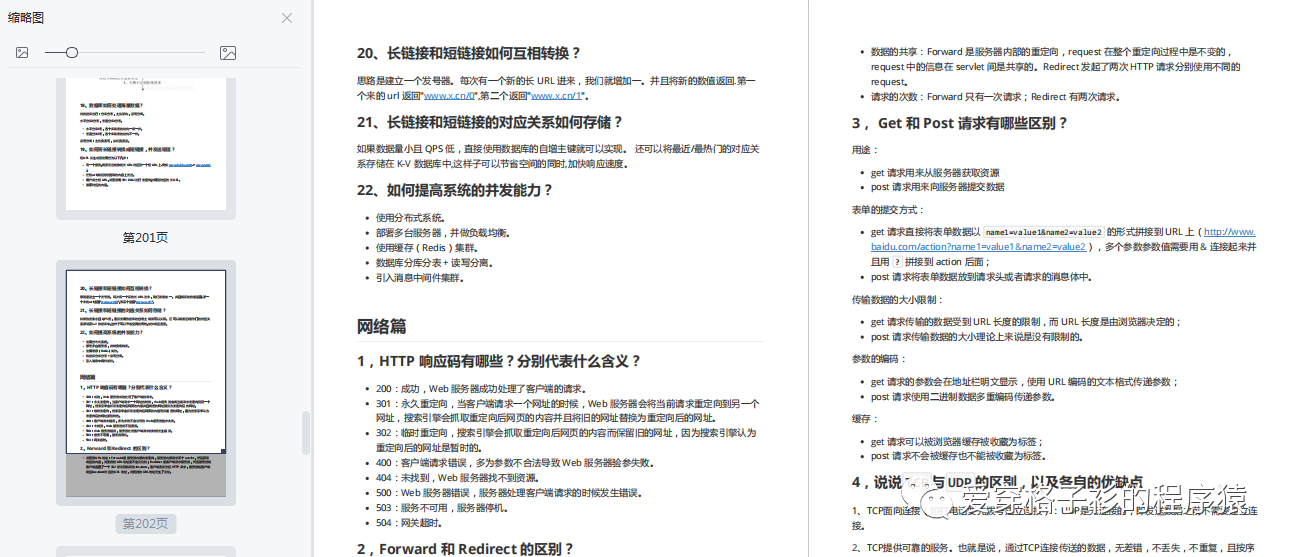Click bullet 引入消息中间件集群。
Screen dimensions: 1290x557
click(420, 278)
